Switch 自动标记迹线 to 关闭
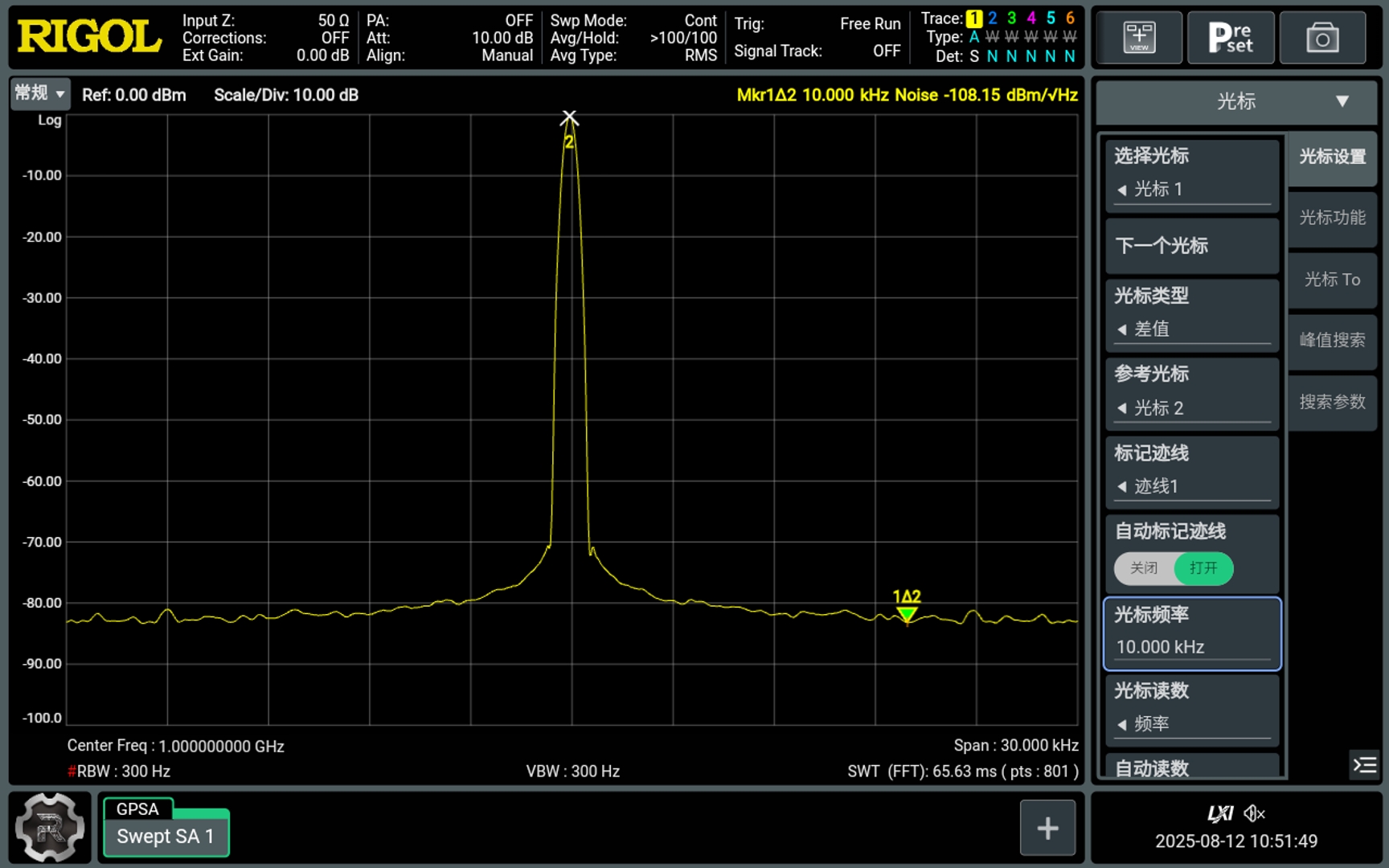This screenshot has width=1389, height=868. (x=1144, y=568)
